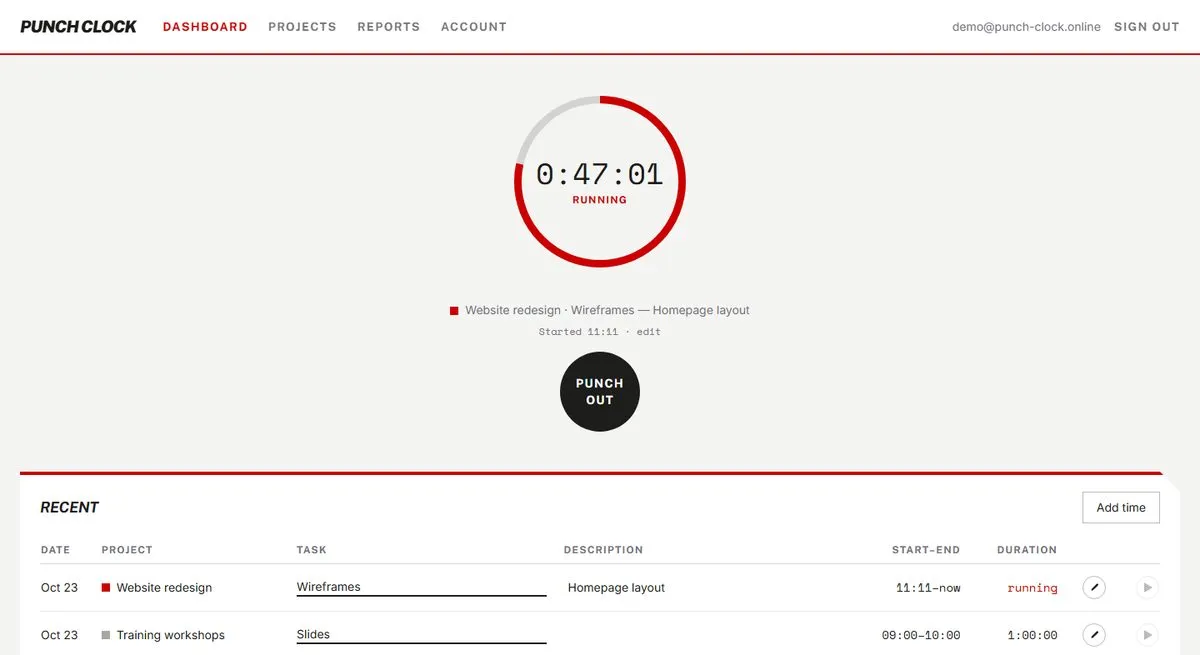Go to the Projects page

point(302,27)
